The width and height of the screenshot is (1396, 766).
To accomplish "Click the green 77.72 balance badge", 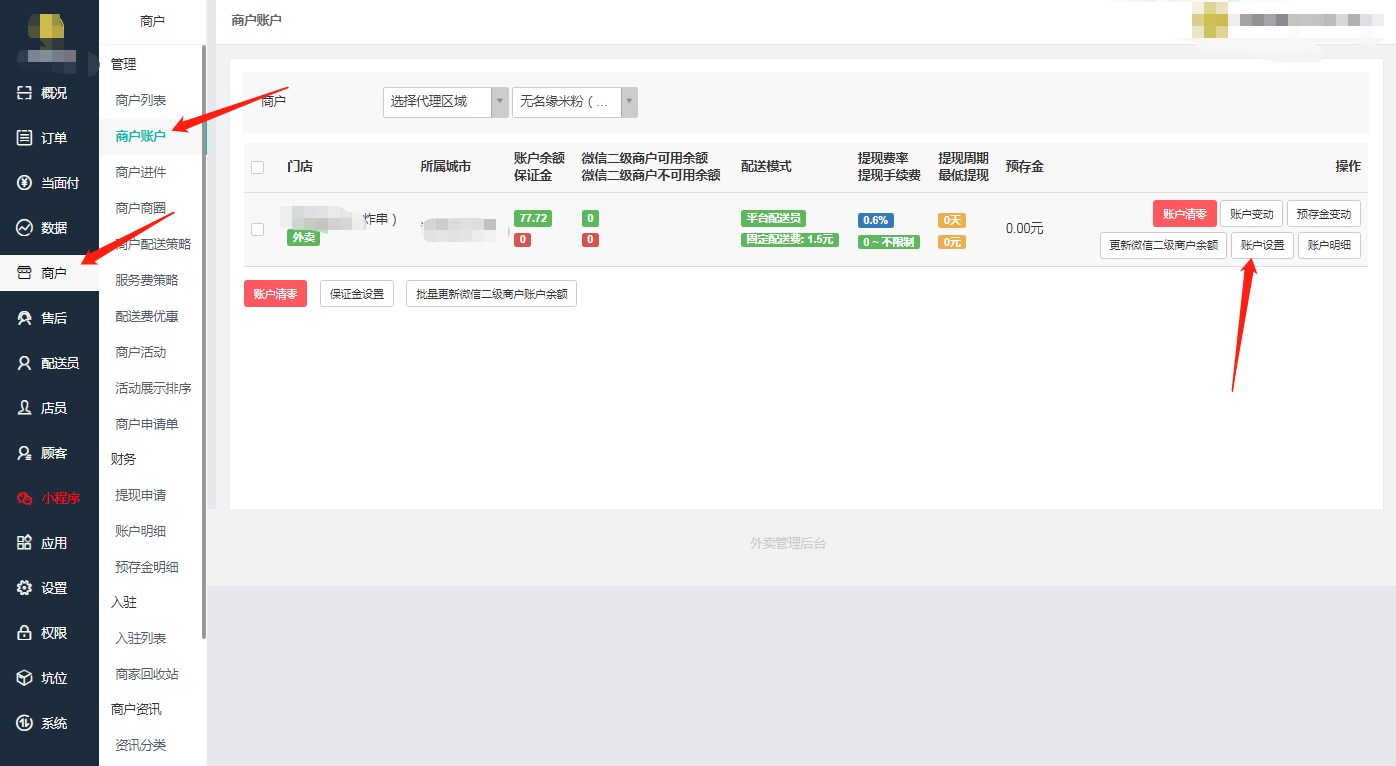I will coord(533,219).
